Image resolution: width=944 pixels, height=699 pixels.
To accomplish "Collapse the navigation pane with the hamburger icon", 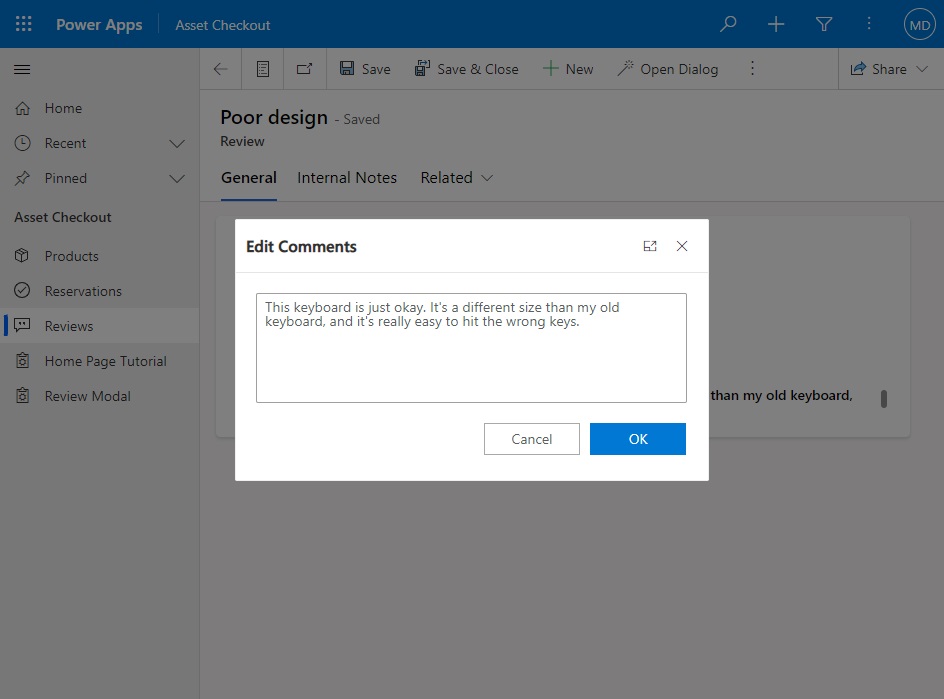I will coord(22,70).
